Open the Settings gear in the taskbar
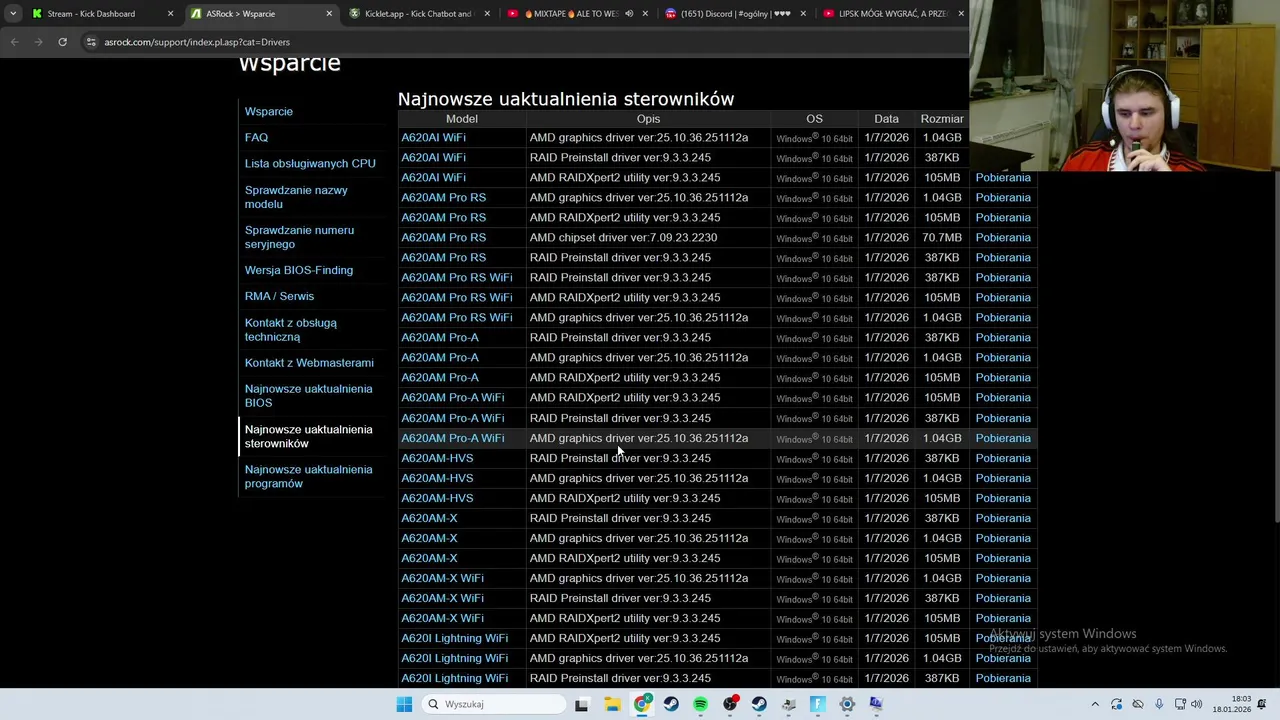 tap(847, 704)
